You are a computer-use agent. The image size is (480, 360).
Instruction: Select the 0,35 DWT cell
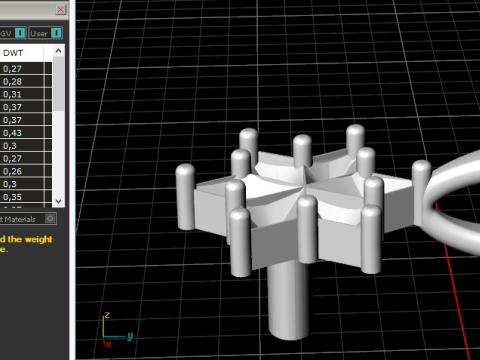(x=22, y=197)
